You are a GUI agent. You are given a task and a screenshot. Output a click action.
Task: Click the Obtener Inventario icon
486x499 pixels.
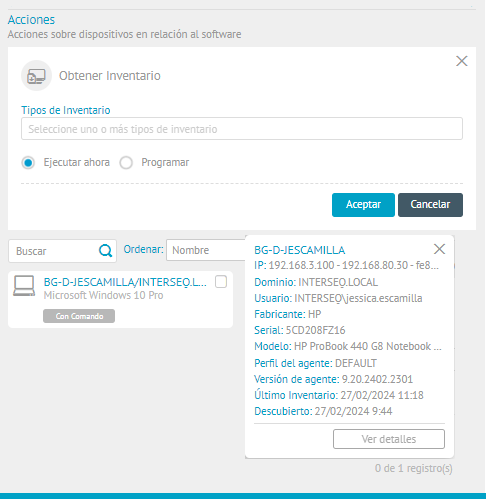(36, 76)
